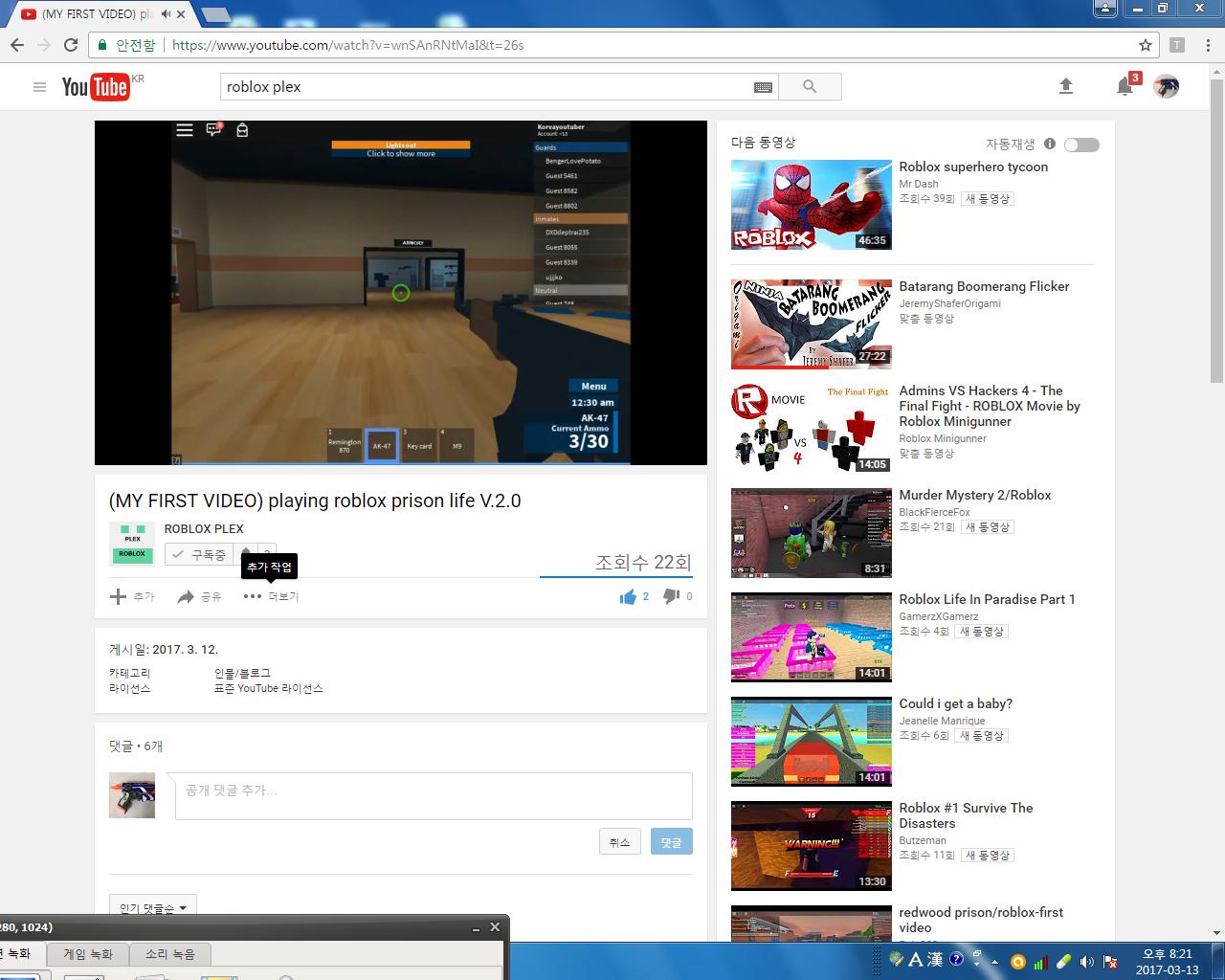Click the Murder Mystery 2 thumbnail
The image size is (1225, 980).
pyautogui.click(x=812, y=533)
